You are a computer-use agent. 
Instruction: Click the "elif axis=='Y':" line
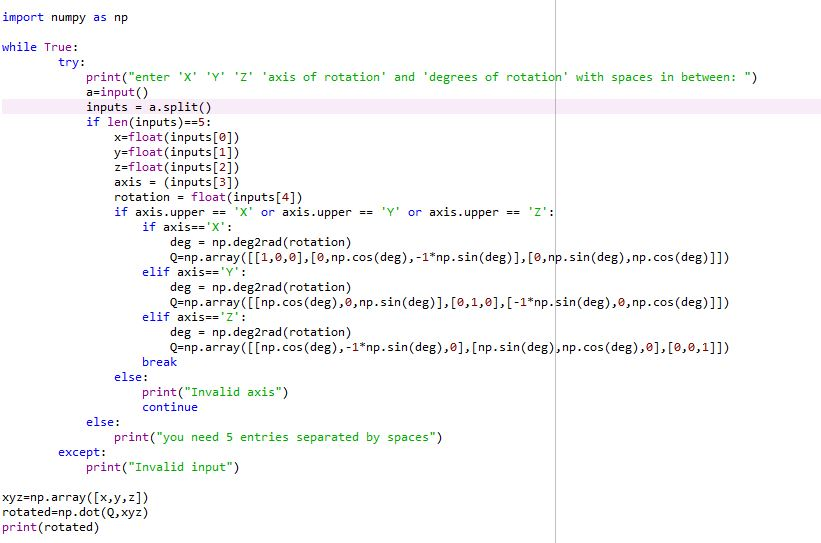(194, 272)
